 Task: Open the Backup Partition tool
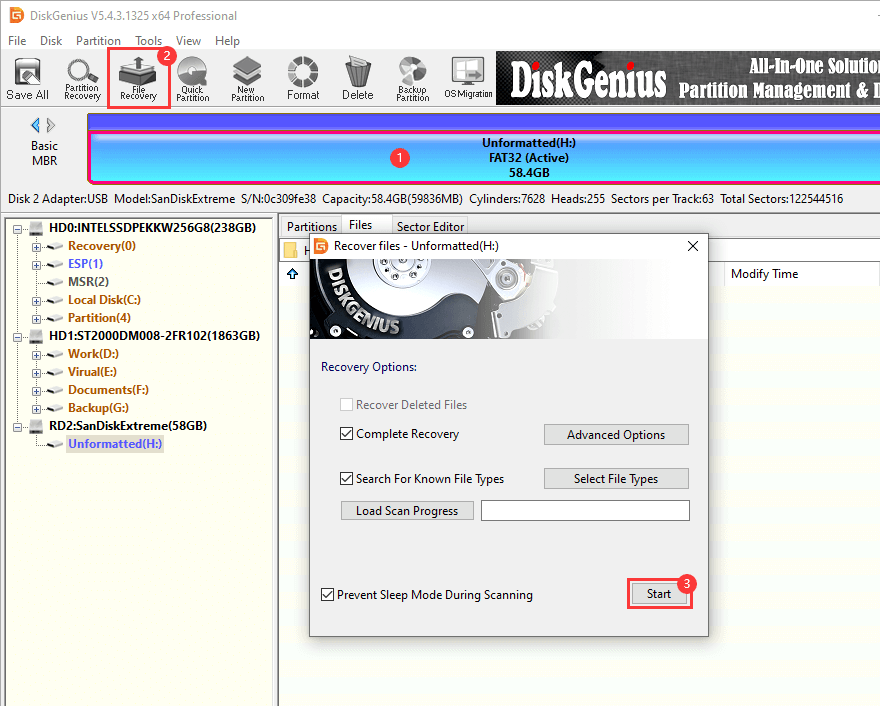point(412,79)
